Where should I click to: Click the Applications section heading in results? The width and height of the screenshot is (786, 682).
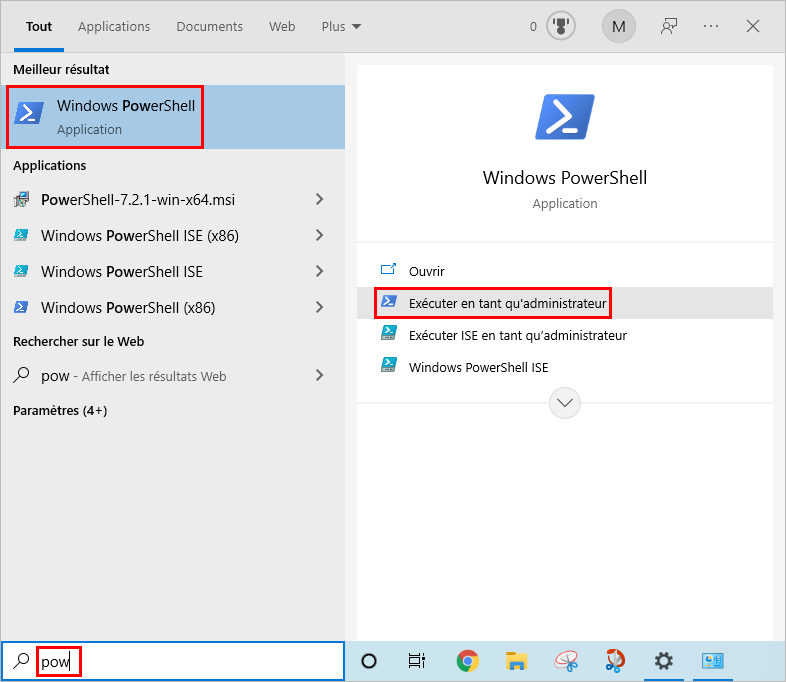coord(50,165)
